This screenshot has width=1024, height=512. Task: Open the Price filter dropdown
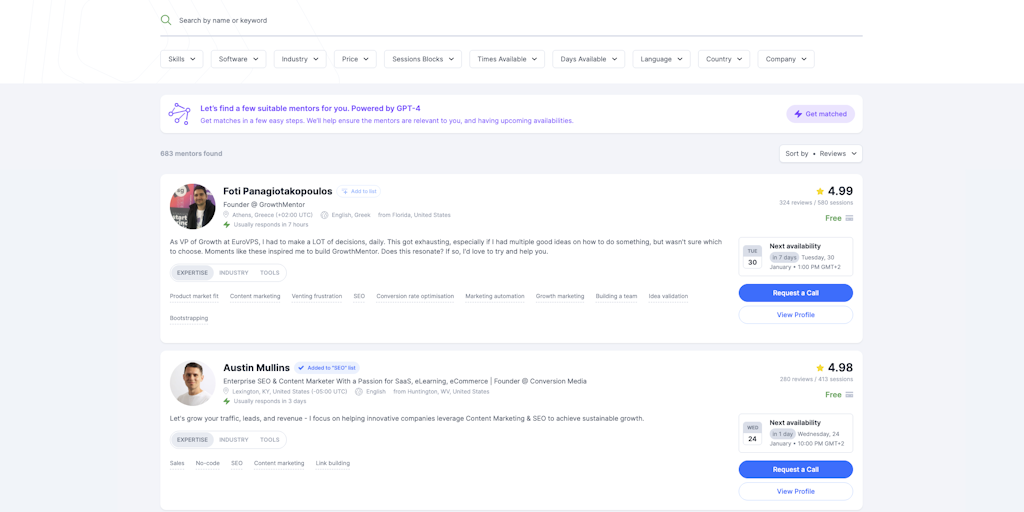coord(355,59)
